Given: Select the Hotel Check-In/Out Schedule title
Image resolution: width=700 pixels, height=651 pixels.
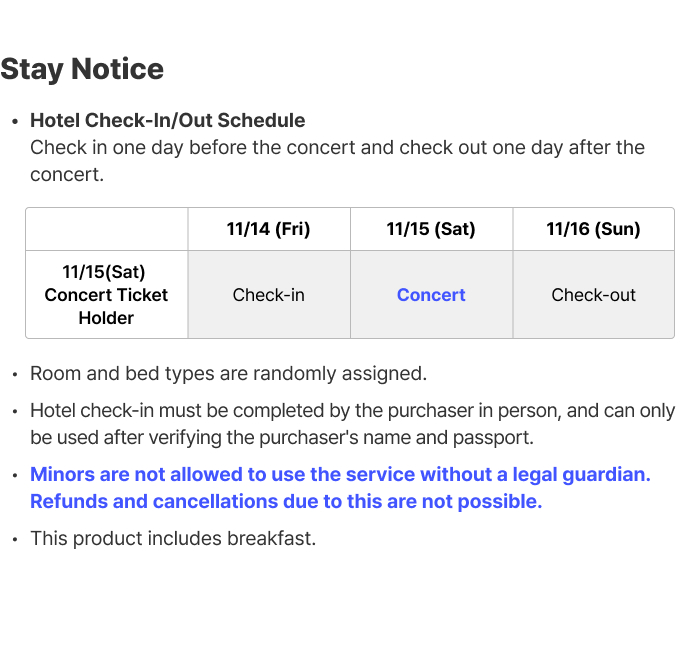Looking at the screenshot, I should (168, 120).
